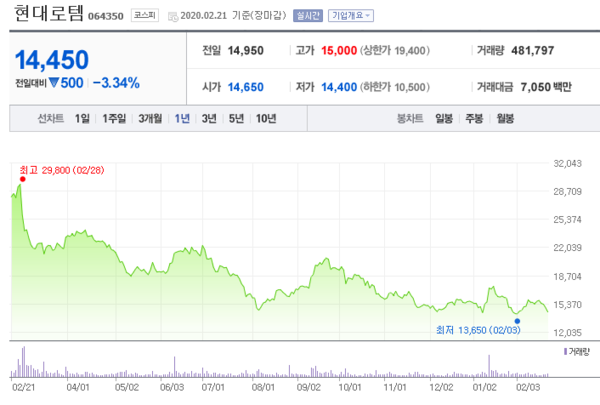Switch chart to 1주일 period
This screenshot has height=405, width=600.
click(x=115, y=118)
